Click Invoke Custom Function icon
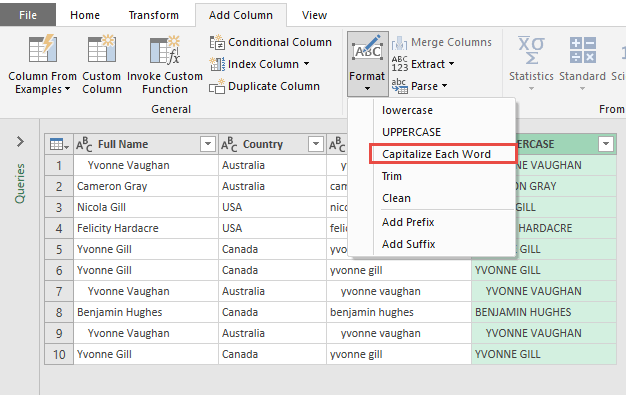This screenshot has height=395, width=626. coord(165,49)
